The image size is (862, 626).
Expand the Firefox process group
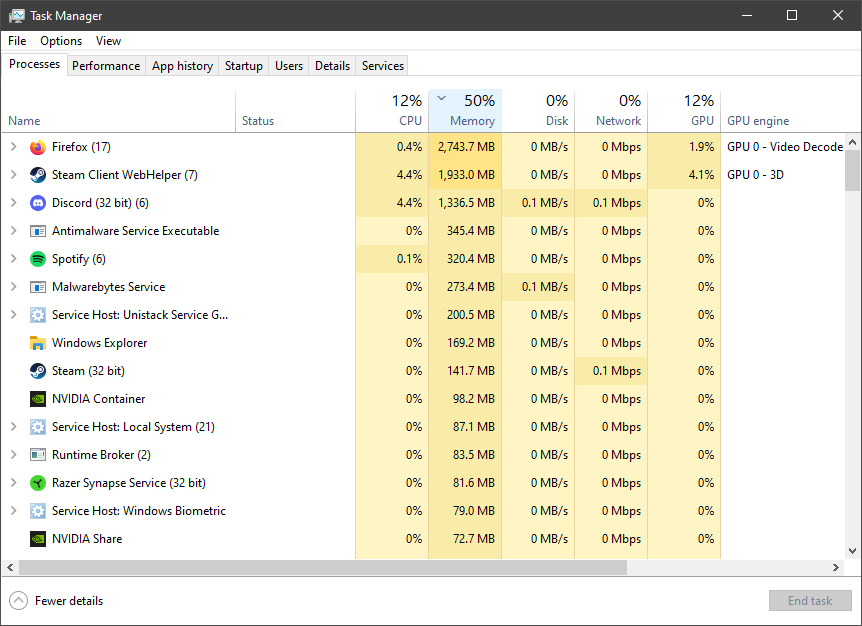coord(14,147)
